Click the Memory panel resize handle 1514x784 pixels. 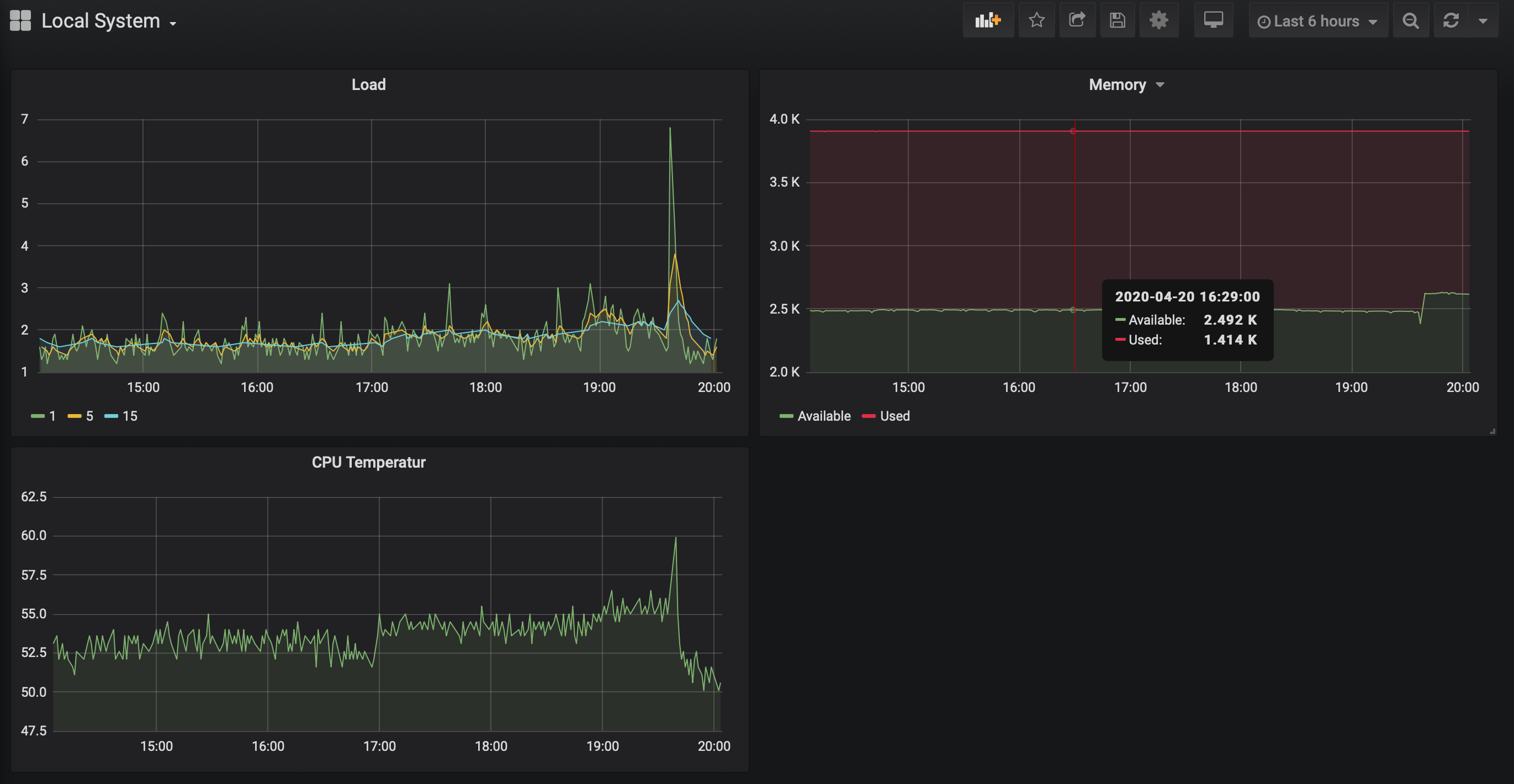pos(1492,431)
